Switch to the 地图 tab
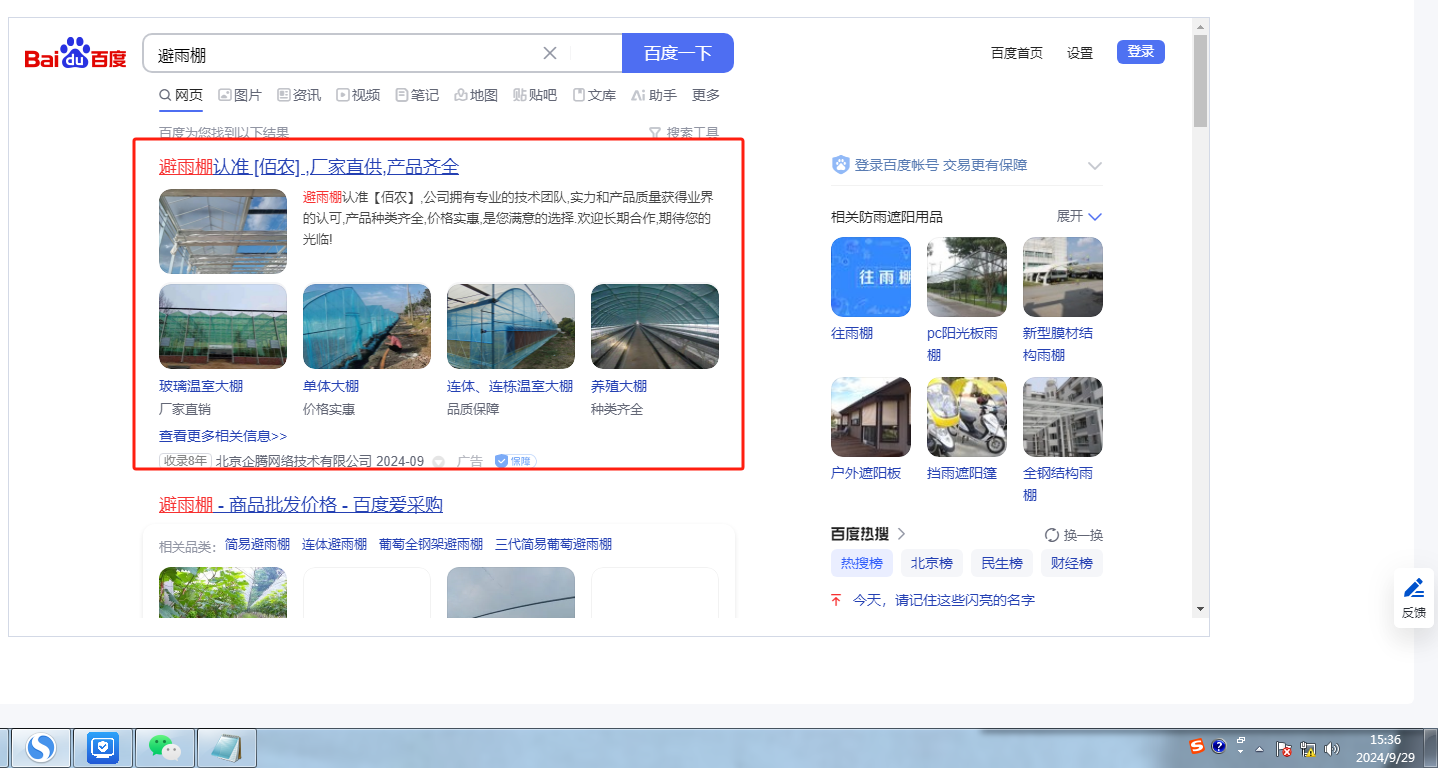 [476, 95]
